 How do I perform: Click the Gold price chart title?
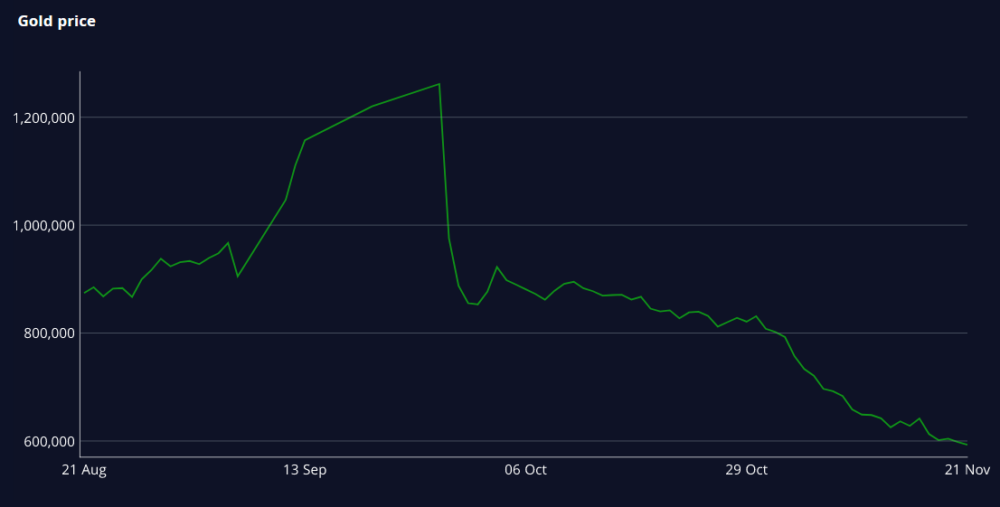pyautogui.click(x=57, y=21)
